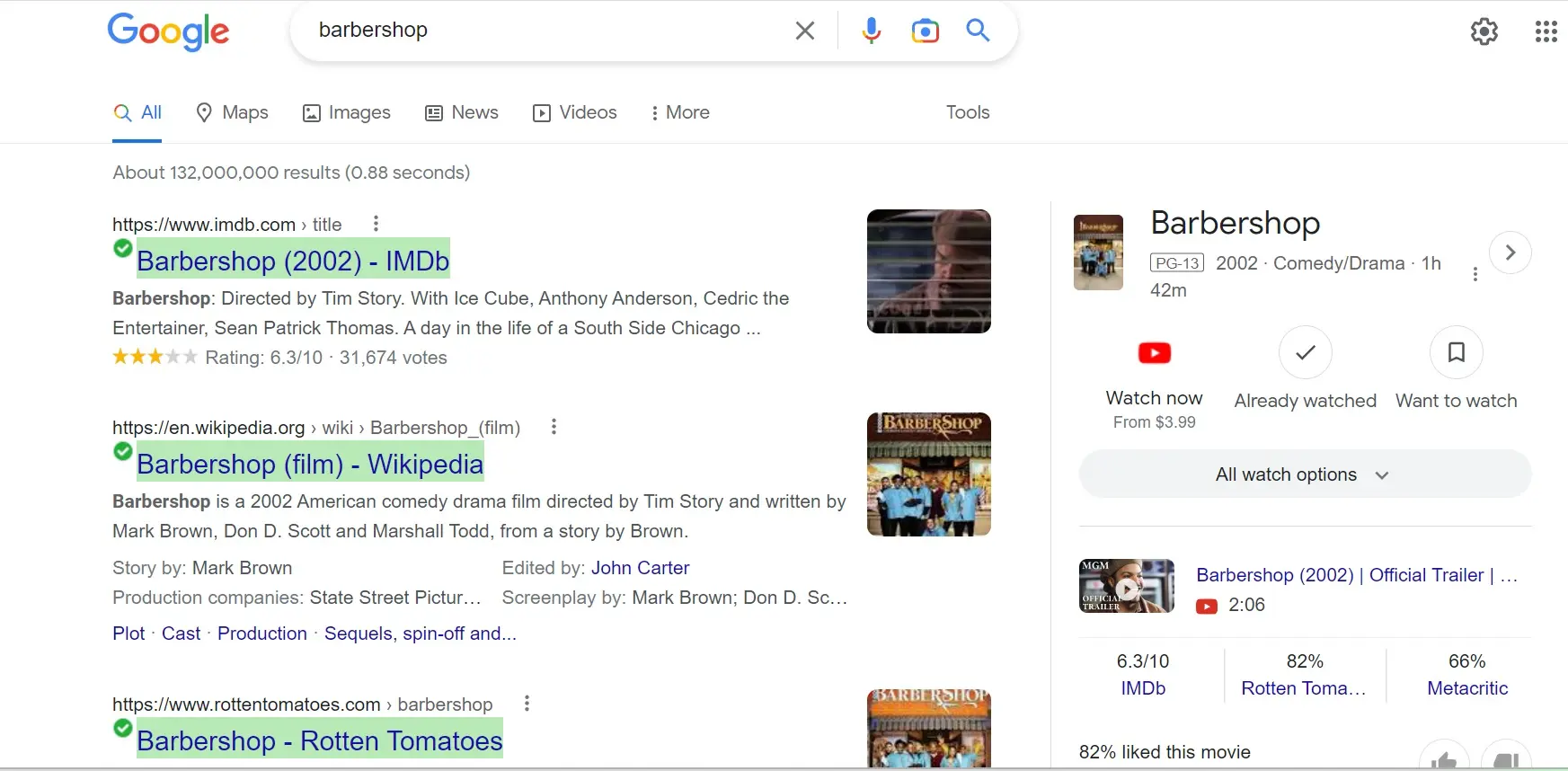
Task: Clear the search box with X icon
Action: point(805,31)
